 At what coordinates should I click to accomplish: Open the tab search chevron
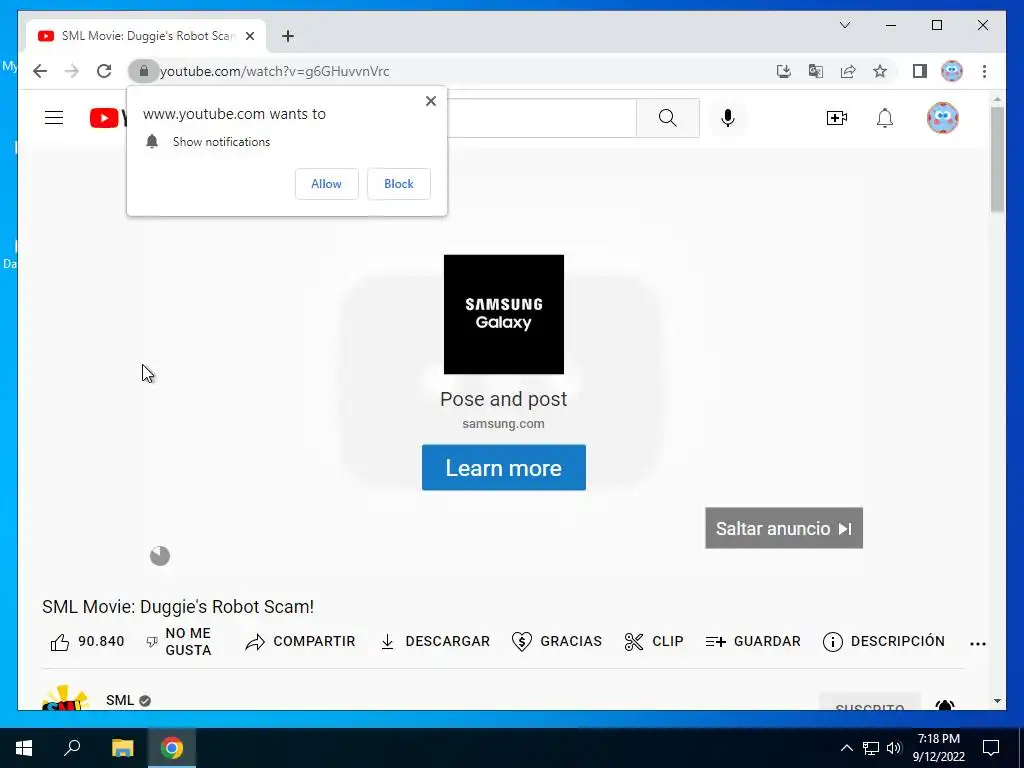point(845,25)
